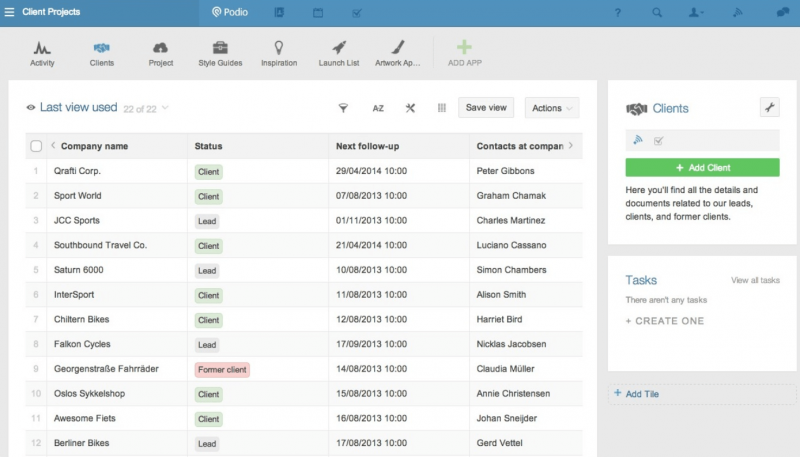Open the contacts book icon in the top bar

click(279, 12)
